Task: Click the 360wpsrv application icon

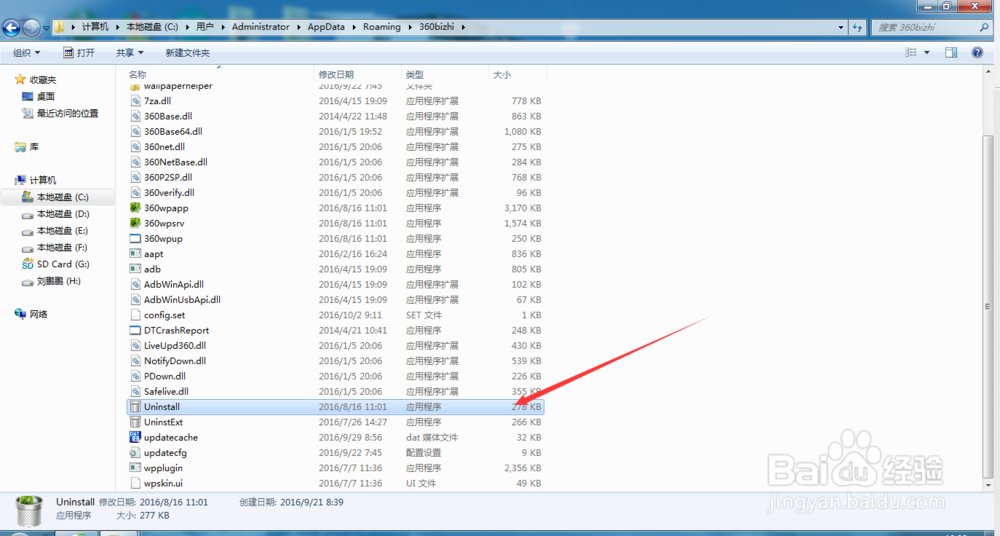Action: pos(135,223)
